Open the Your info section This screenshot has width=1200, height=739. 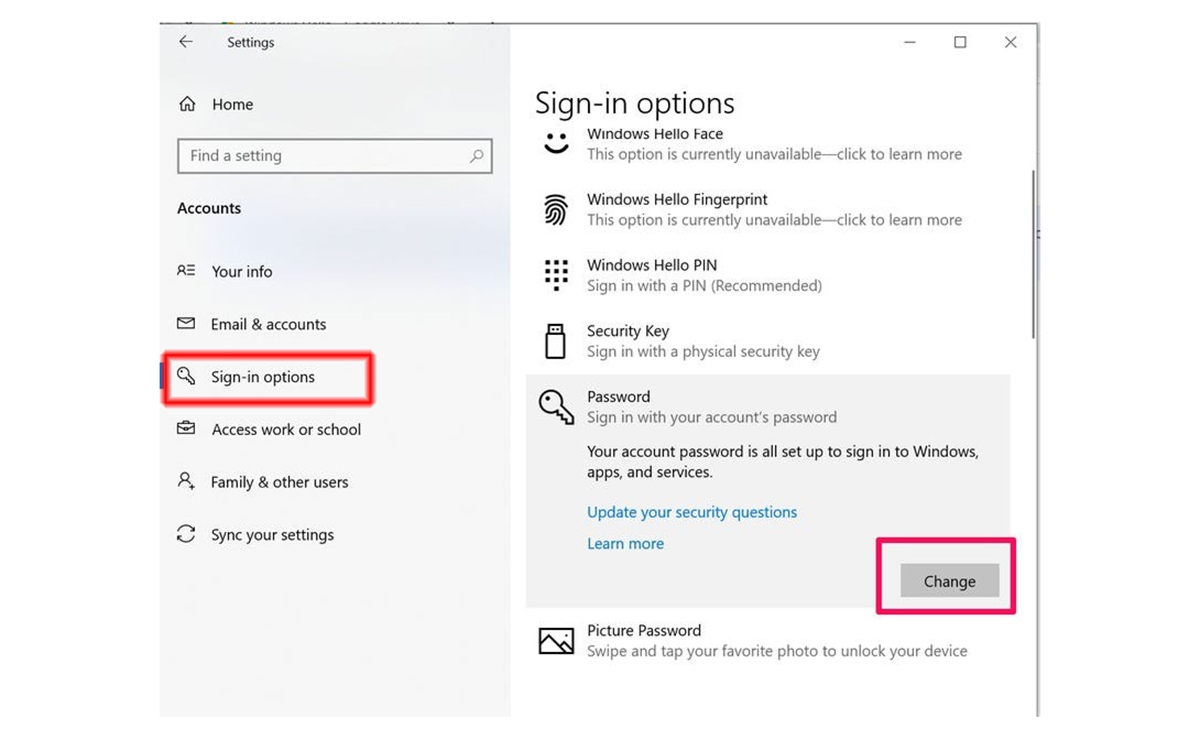[x=241, y=271]
